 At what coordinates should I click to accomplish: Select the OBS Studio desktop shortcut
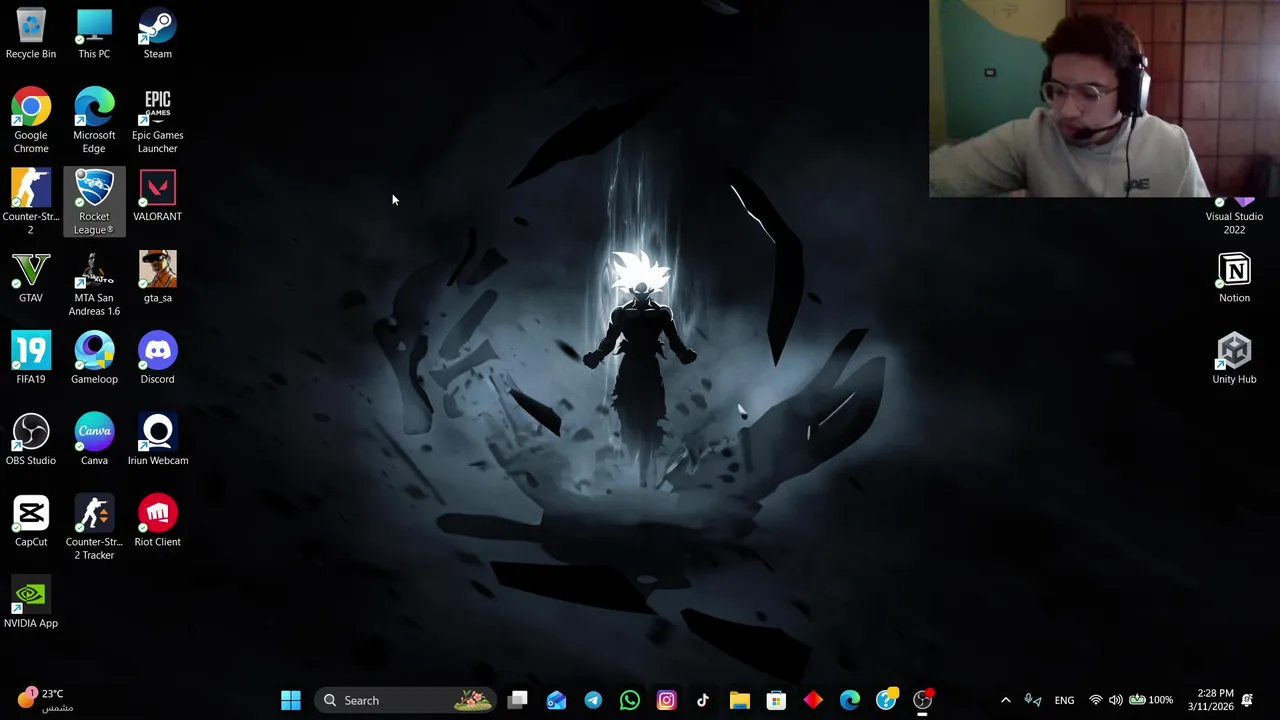(x=31, y=440)
